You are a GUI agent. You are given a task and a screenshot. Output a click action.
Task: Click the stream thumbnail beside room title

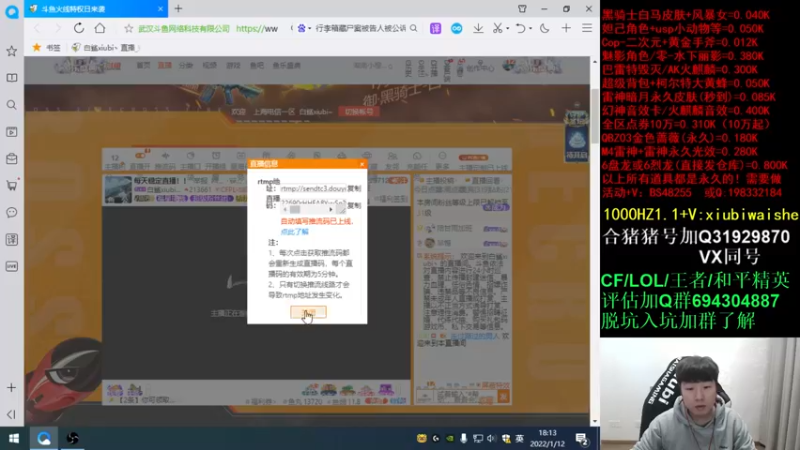click(117, 189)
